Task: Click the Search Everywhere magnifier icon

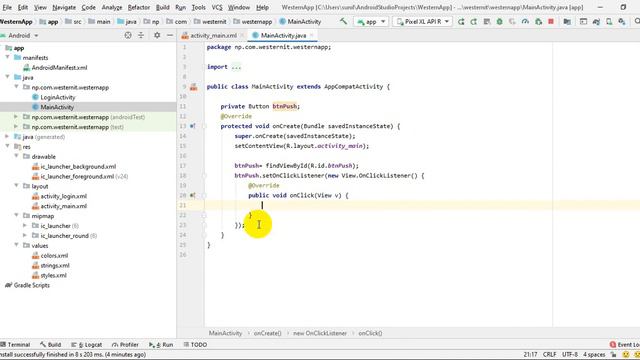Action: (637, 22)
